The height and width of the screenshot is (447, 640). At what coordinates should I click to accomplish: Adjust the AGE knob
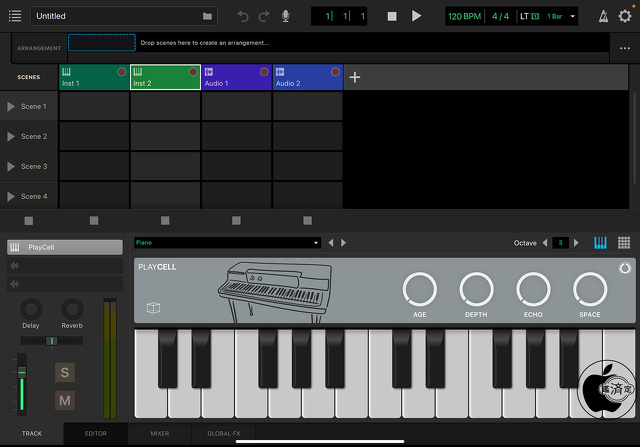pos(420,289)
